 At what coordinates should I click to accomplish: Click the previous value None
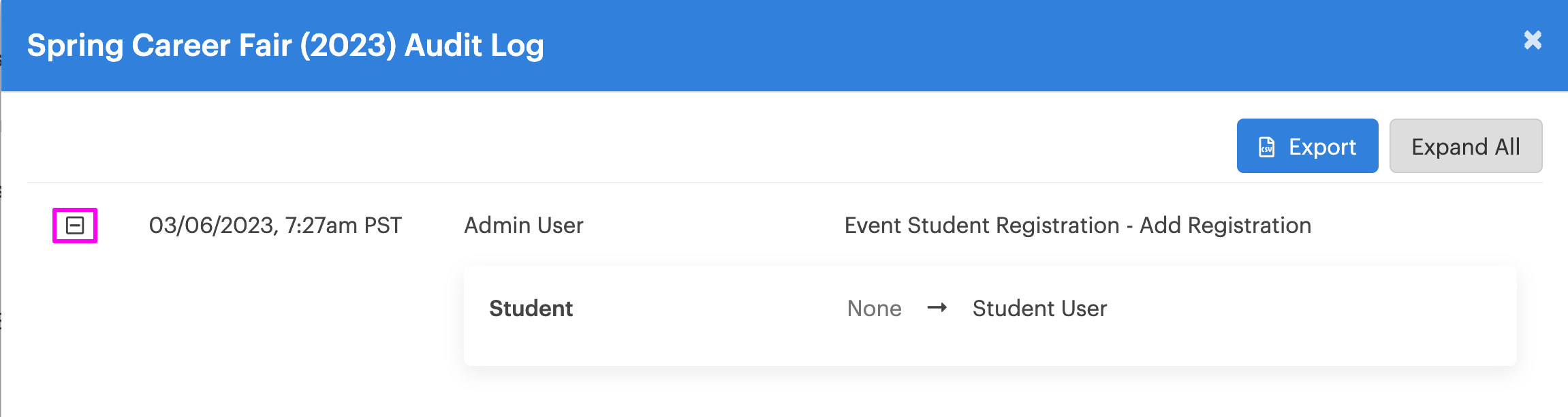point(874,309)
